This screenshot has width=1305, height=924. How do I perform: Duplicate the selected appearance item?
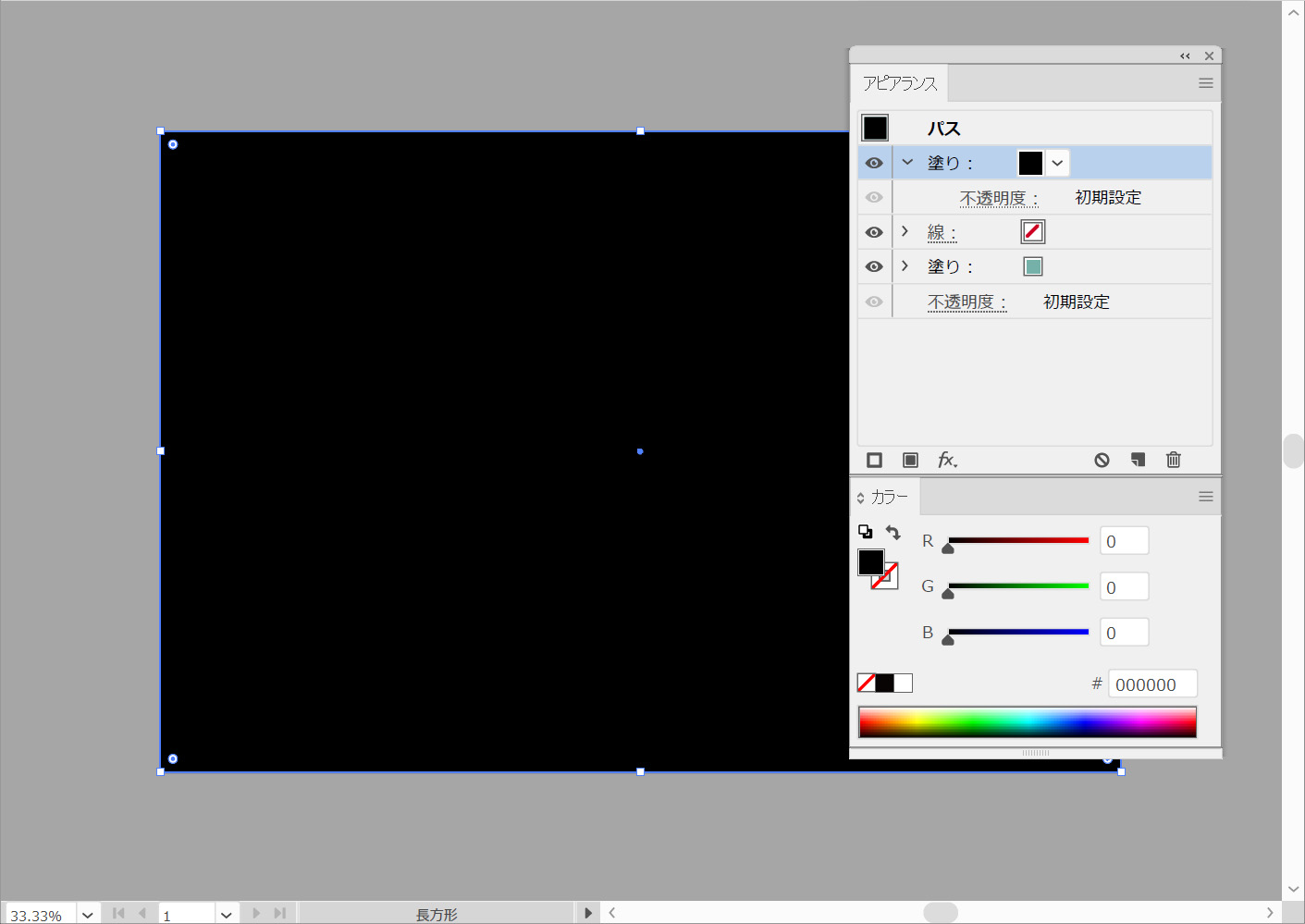1138,460
